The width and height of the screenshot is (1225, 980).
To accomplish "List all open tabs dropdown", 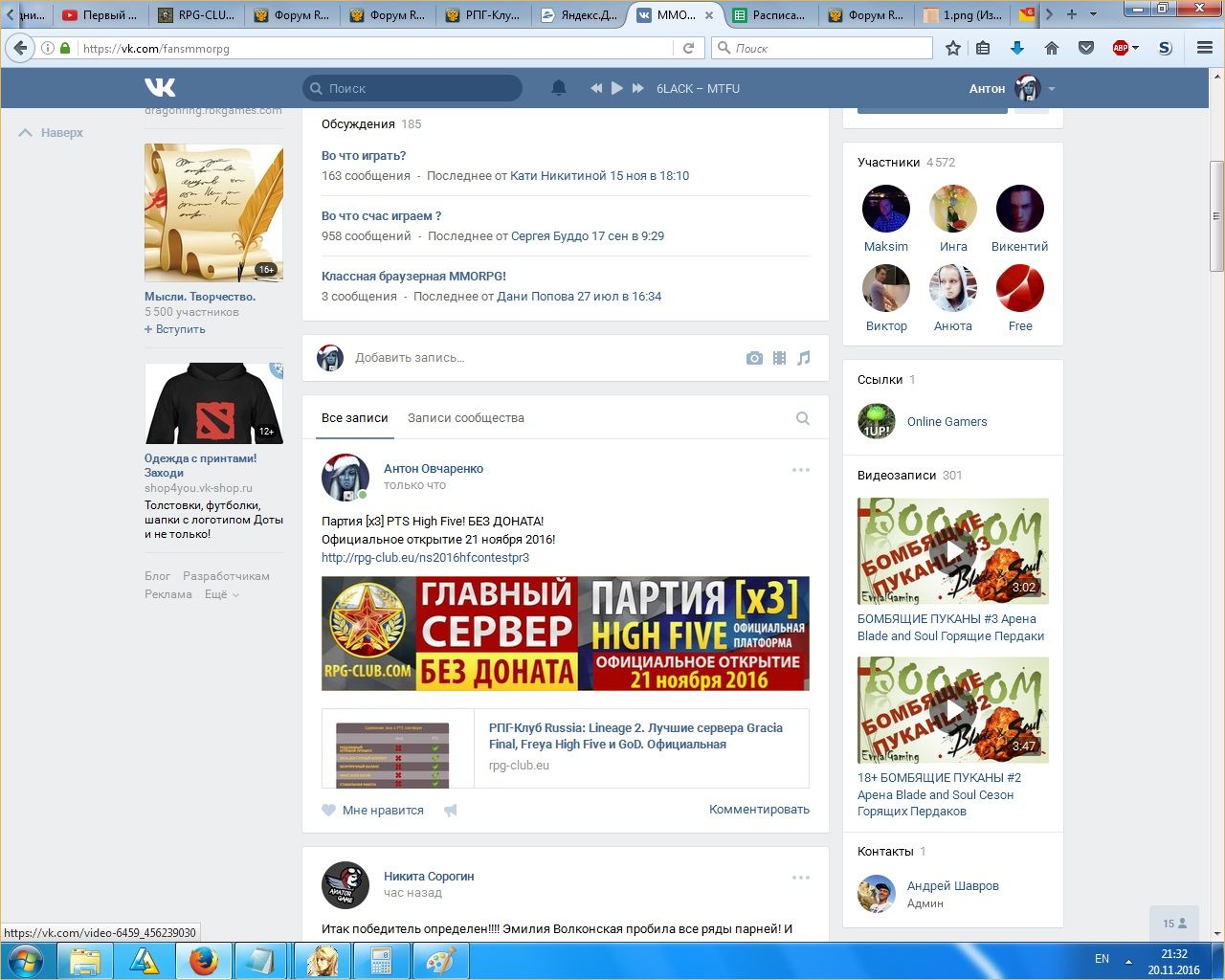I will [1094, 14].
